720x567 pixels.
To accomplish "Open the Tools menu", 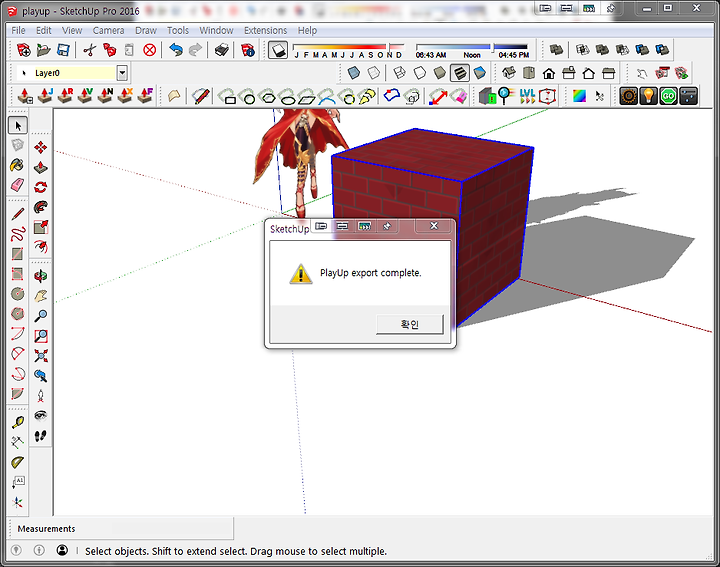I will click(178, 30).
